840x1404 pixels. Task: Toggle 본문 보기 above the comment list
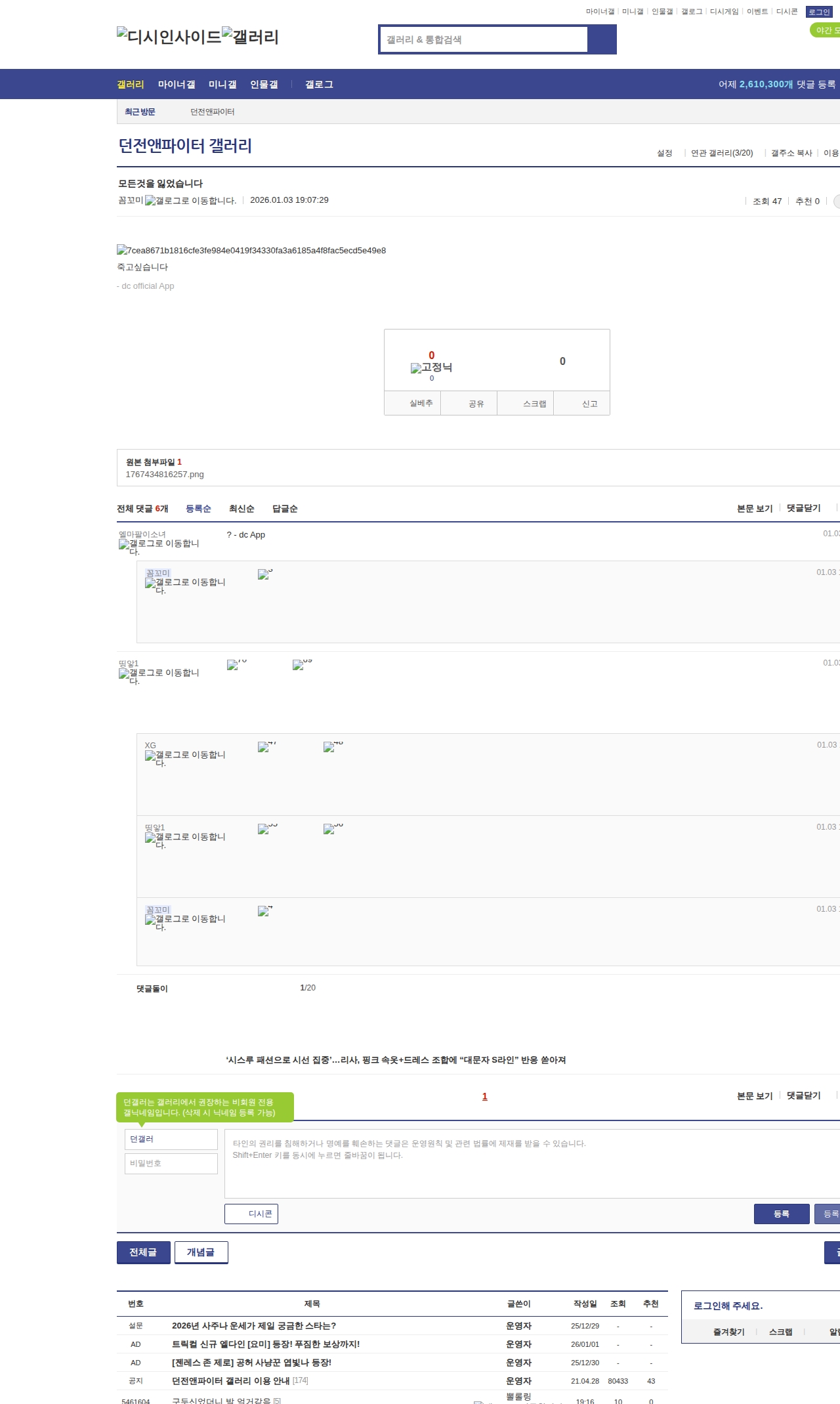coord(755,508)
